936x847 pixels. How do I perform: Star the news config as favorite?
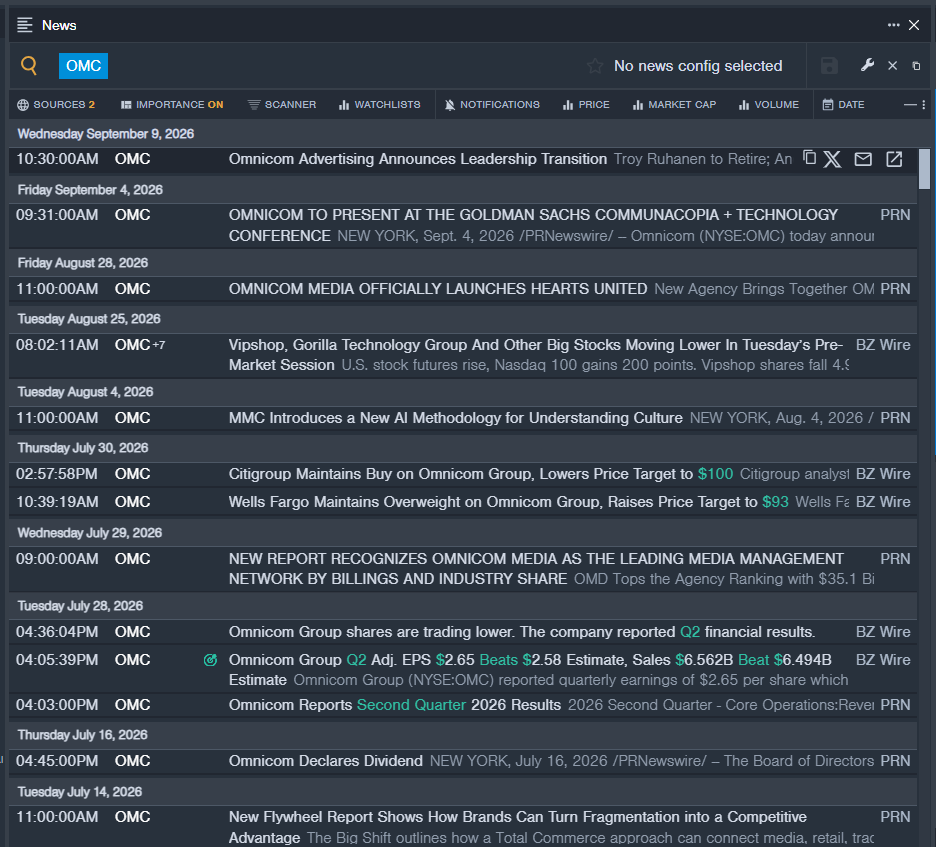pyautogui.click(x=595, y=66)
